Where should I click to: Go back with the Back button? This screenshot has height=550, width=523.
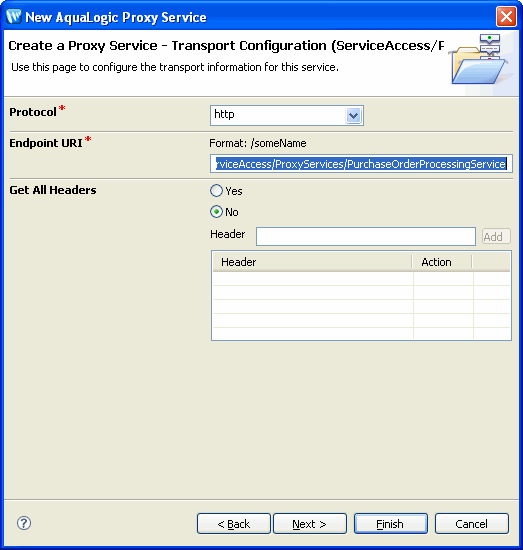[x=234, y=524]
